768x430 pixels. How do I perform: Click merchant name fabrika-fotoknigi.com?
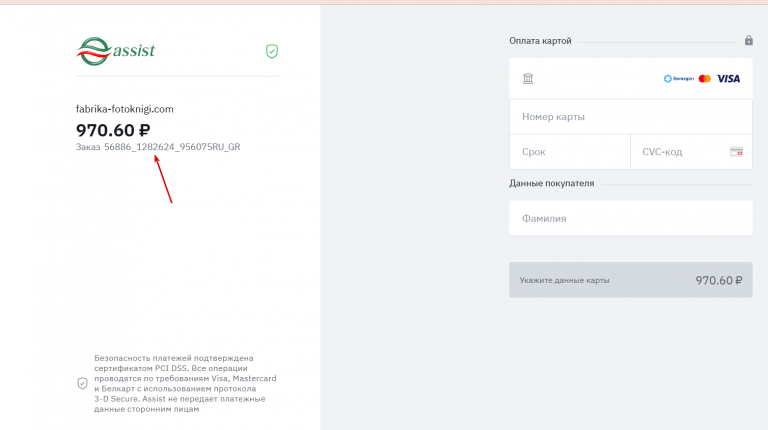point(125,109)
